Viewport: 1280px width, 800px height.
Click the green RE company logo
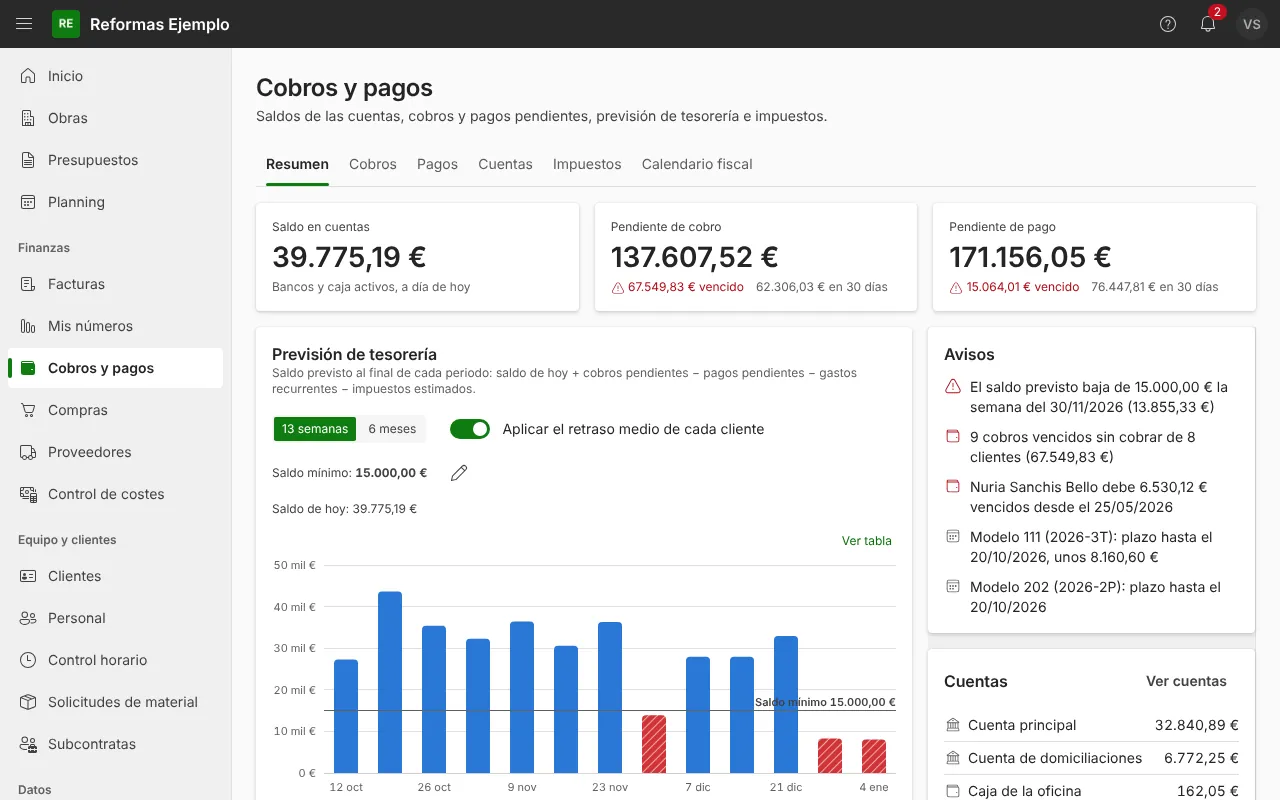(66, 24)
